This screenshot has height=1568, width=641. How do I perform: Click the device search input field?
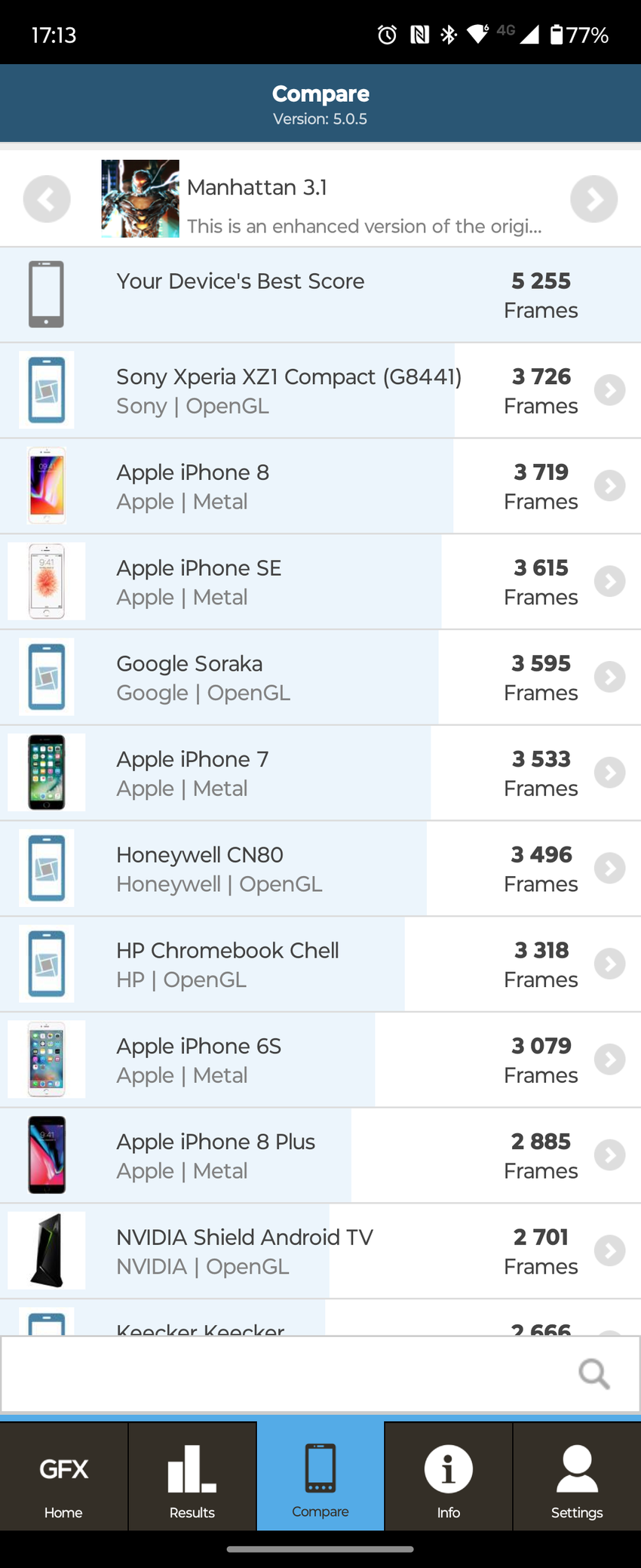tap(287, 1374)
